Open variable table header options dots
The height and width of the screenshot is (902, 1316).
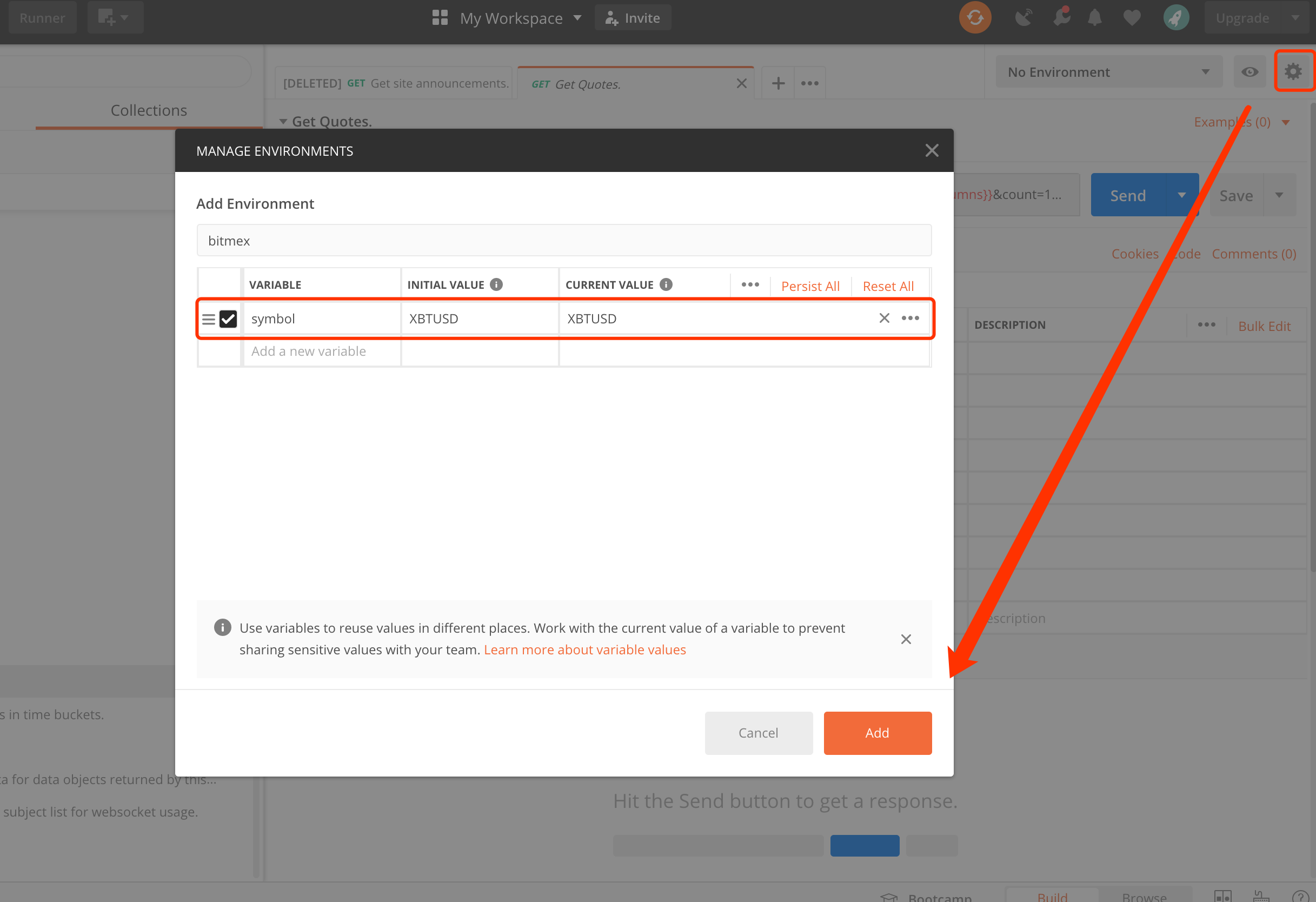[x=750, y=285]
